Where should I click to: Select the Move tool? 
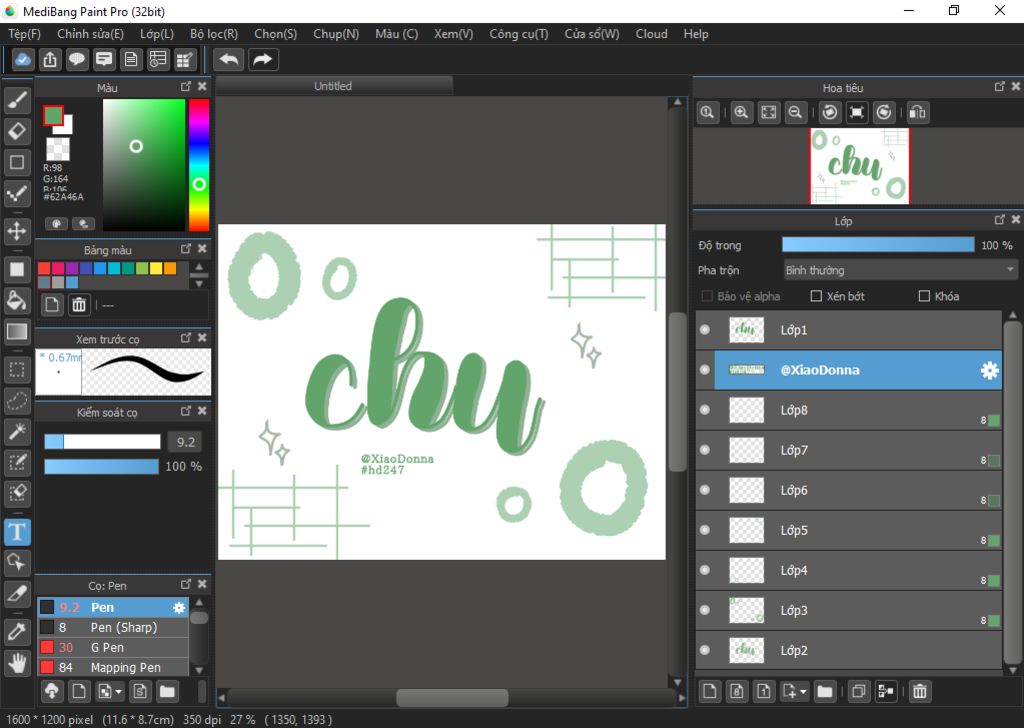(17, 230)
